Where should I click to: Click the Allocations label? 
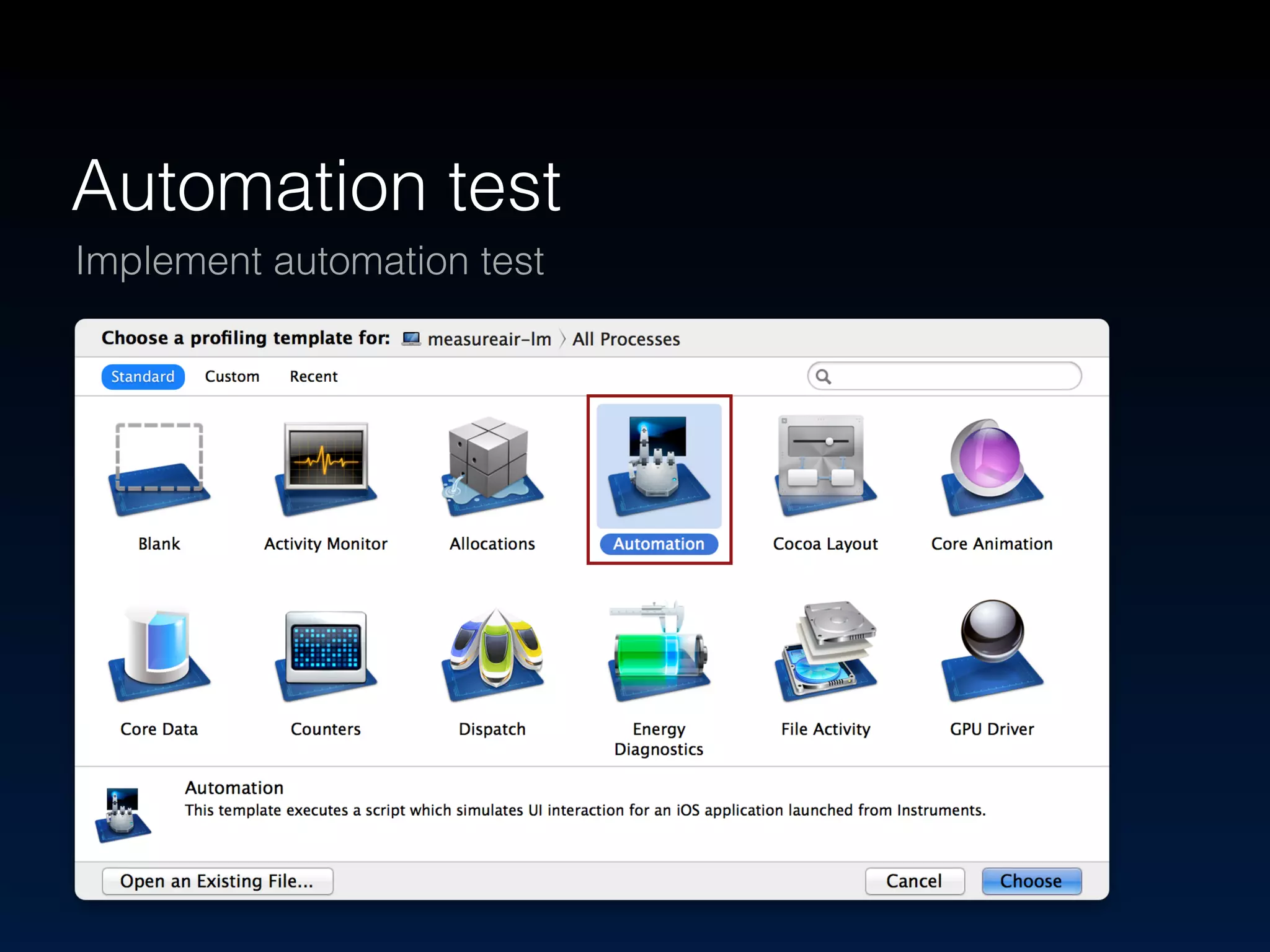(492, 544)
